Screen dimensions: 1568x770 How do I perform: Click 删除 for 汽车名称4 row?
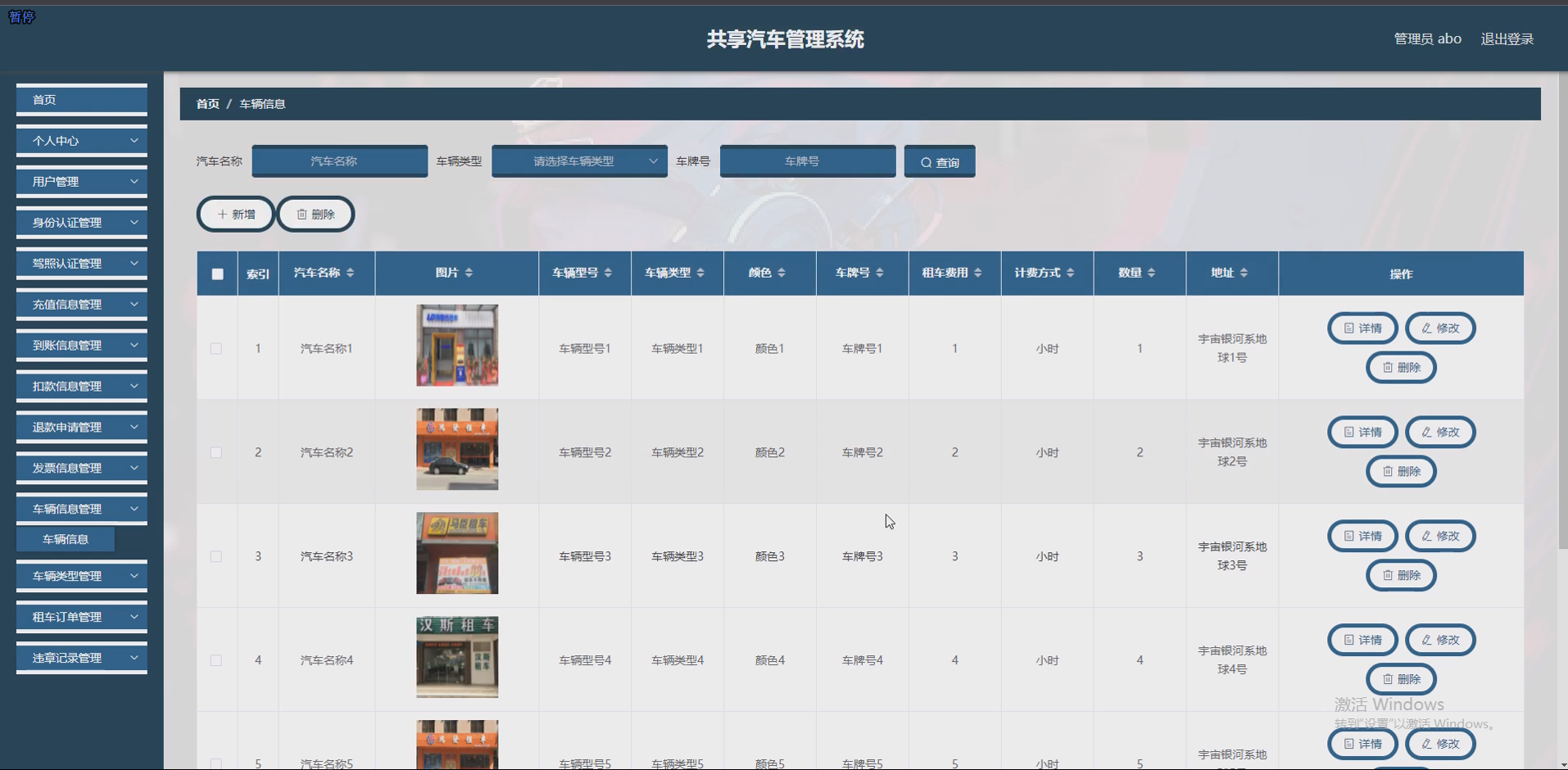1401,680
